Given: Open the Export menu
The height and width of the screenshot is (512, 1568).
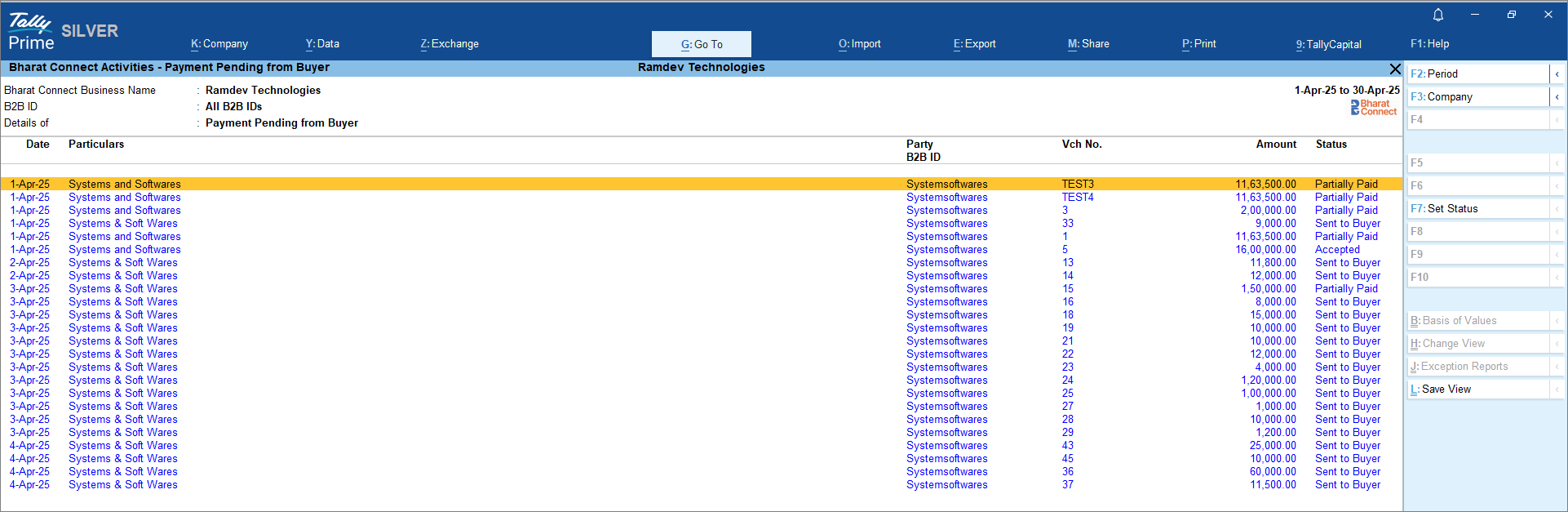Looking at the screenshot, I should (974, 44).
